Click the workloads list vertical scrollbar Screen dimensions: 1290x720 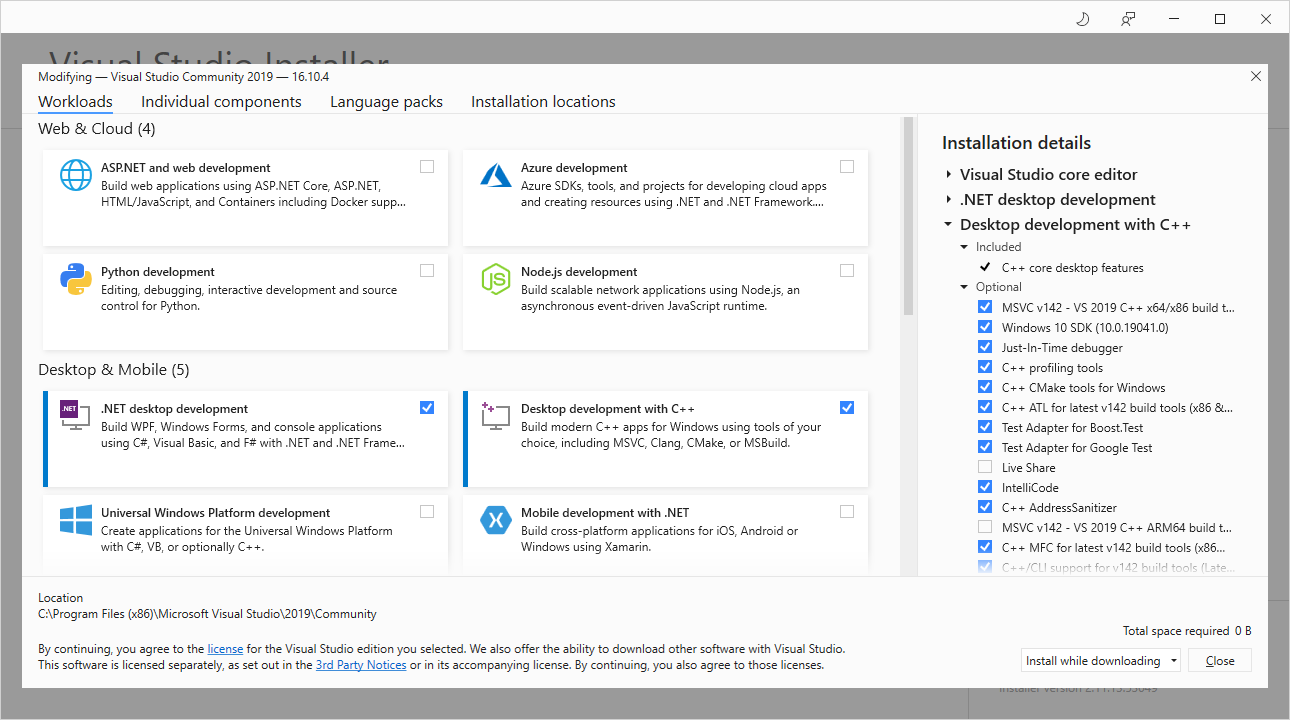click(x=909, y=215)
